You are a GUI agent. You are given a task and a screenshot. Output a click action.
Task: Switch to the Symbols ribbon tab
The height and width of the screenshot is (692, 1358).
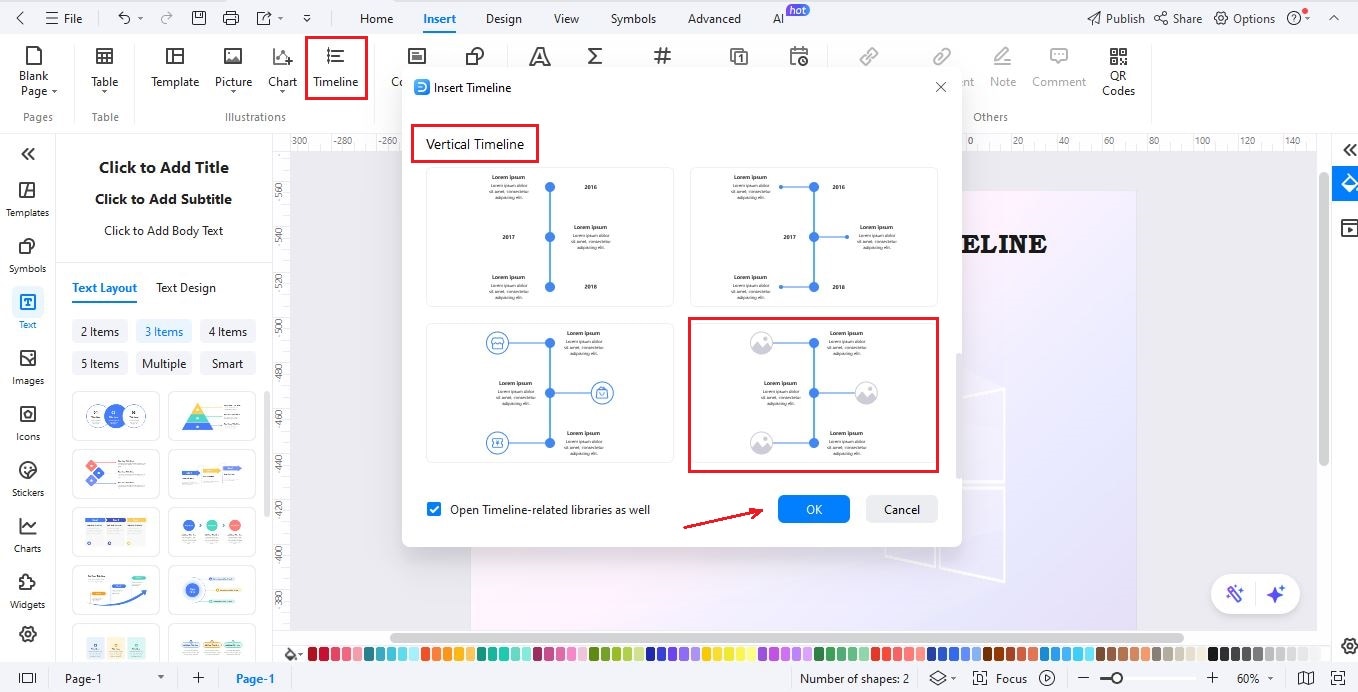click(x=633, y=18)
